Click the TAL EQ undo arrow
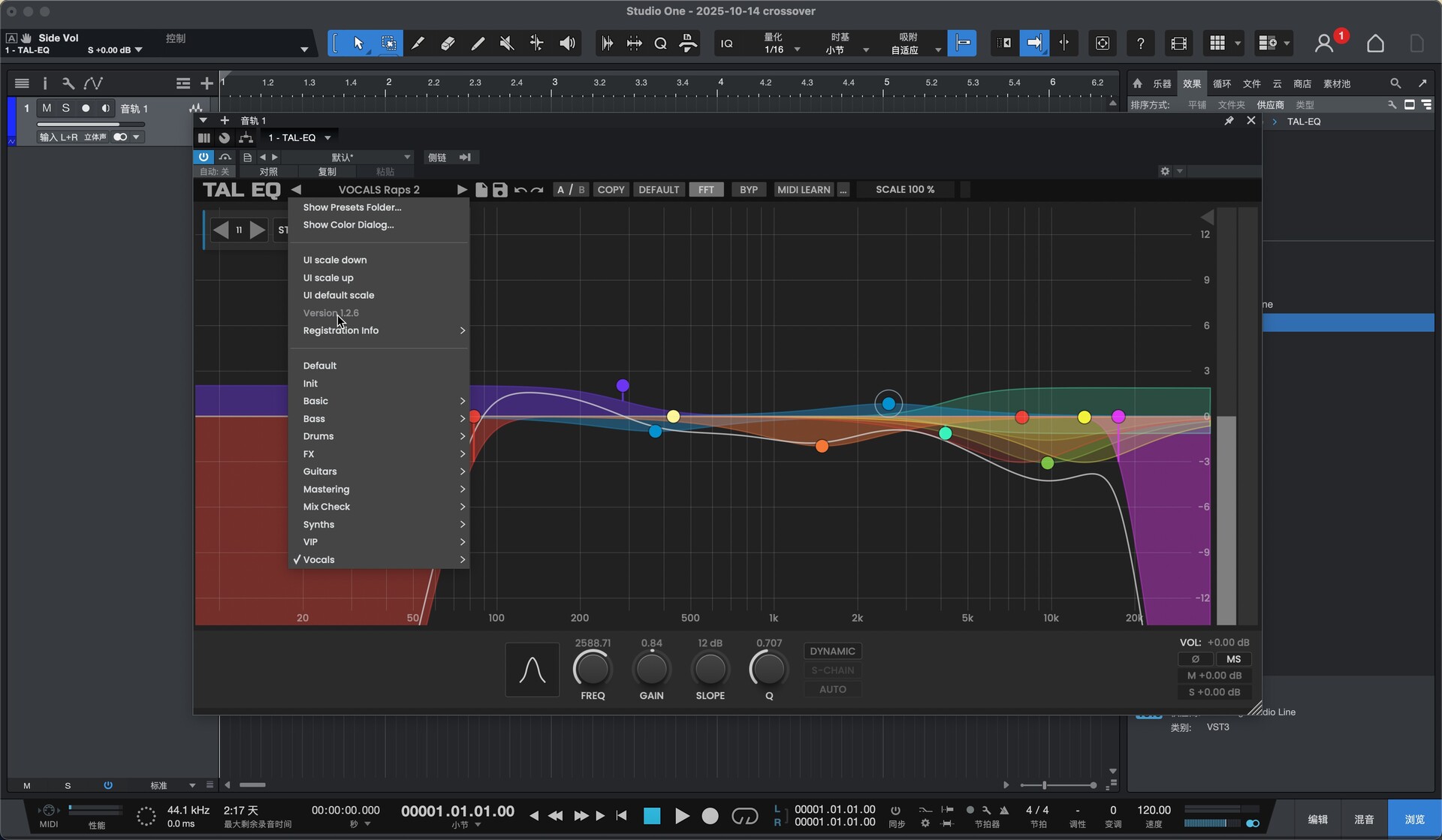 pyautogui.click(x=520, y=190)
